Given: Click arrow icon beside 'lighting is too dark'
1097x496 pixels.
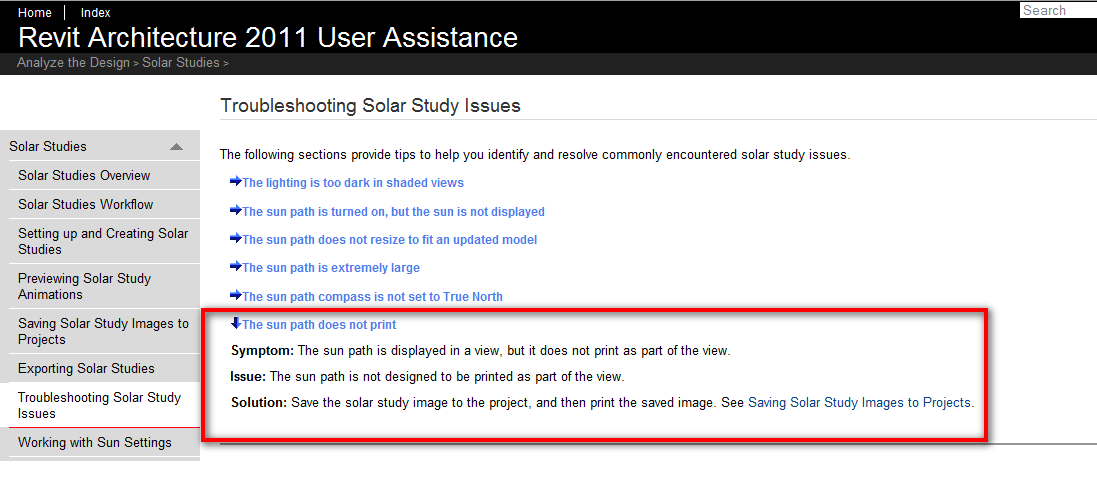Looking at the screenshot, I should (235, 182).
